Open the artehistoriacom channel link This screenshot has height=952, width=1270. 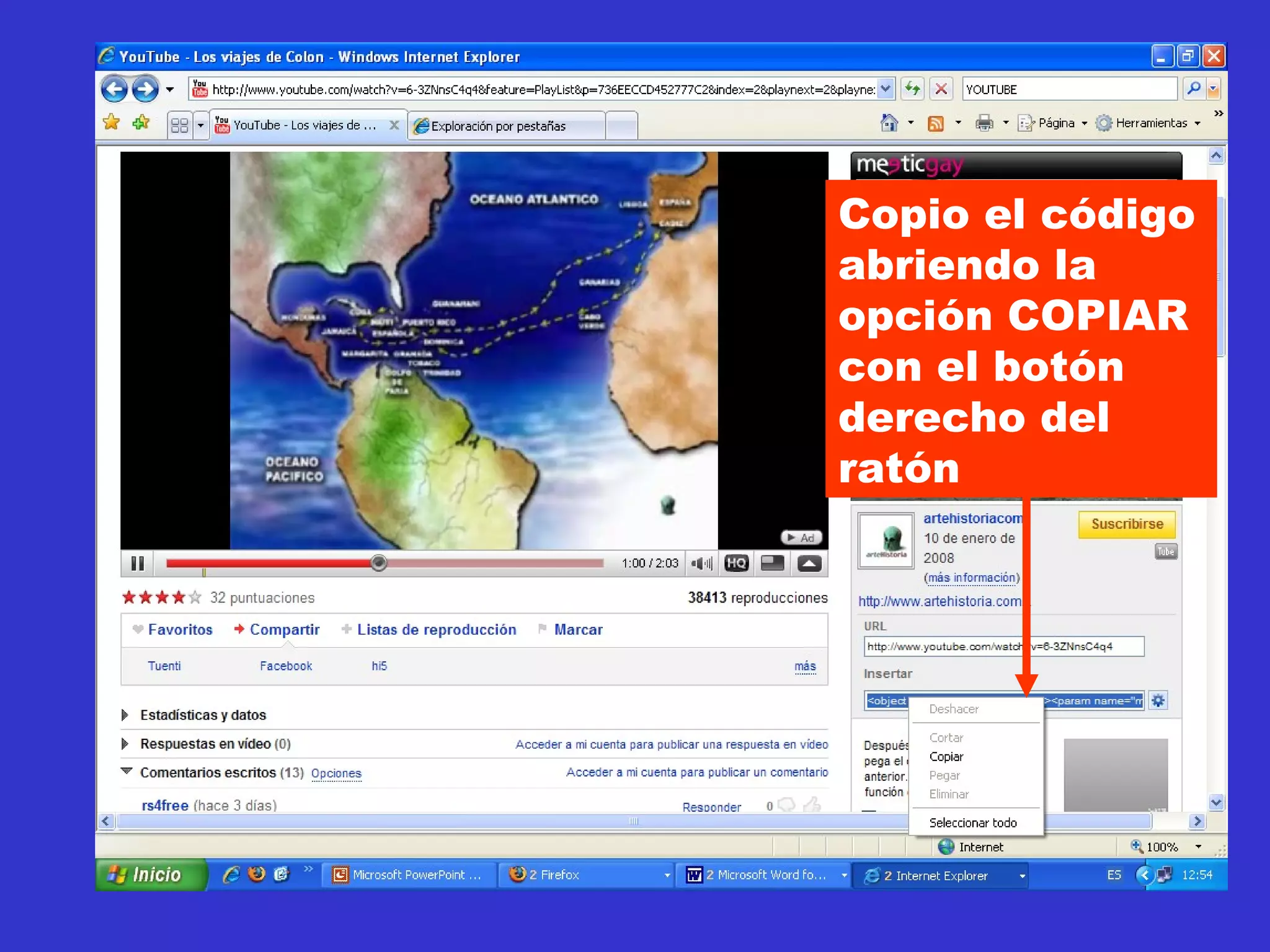973,518
